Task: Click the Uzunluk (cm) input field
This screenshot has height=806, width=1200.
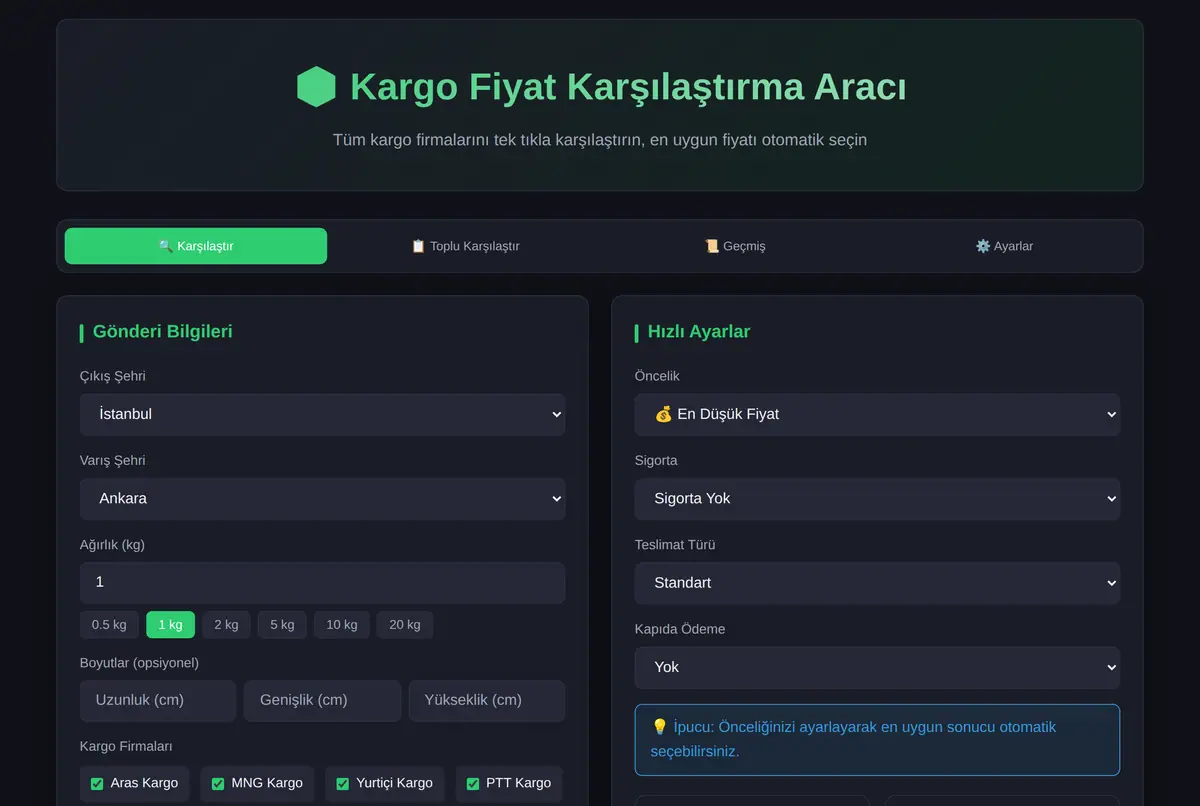Action: point(158,700)
